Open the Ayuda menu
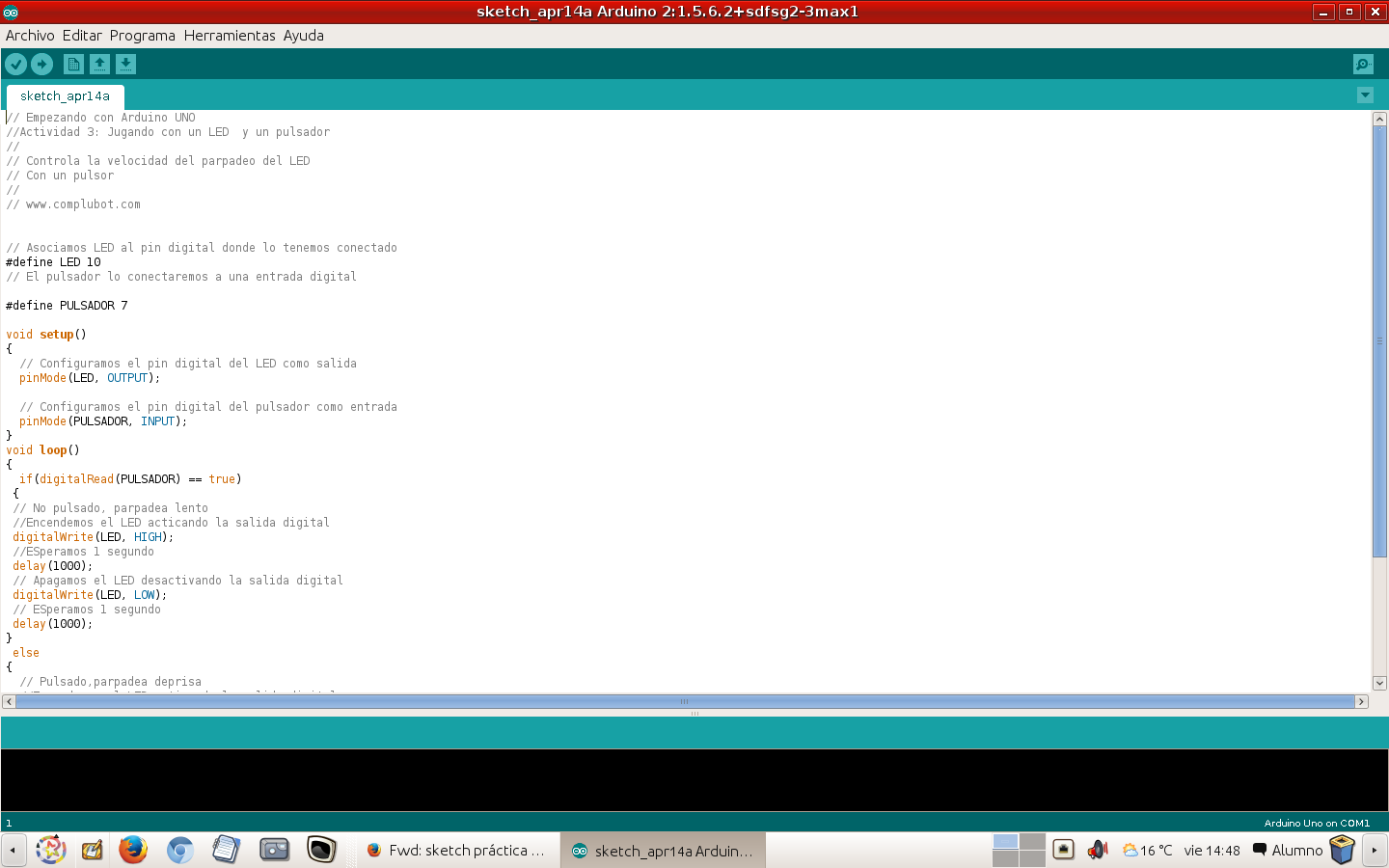The width and height of the screenshot is (1389, 868). pos(304,36)
